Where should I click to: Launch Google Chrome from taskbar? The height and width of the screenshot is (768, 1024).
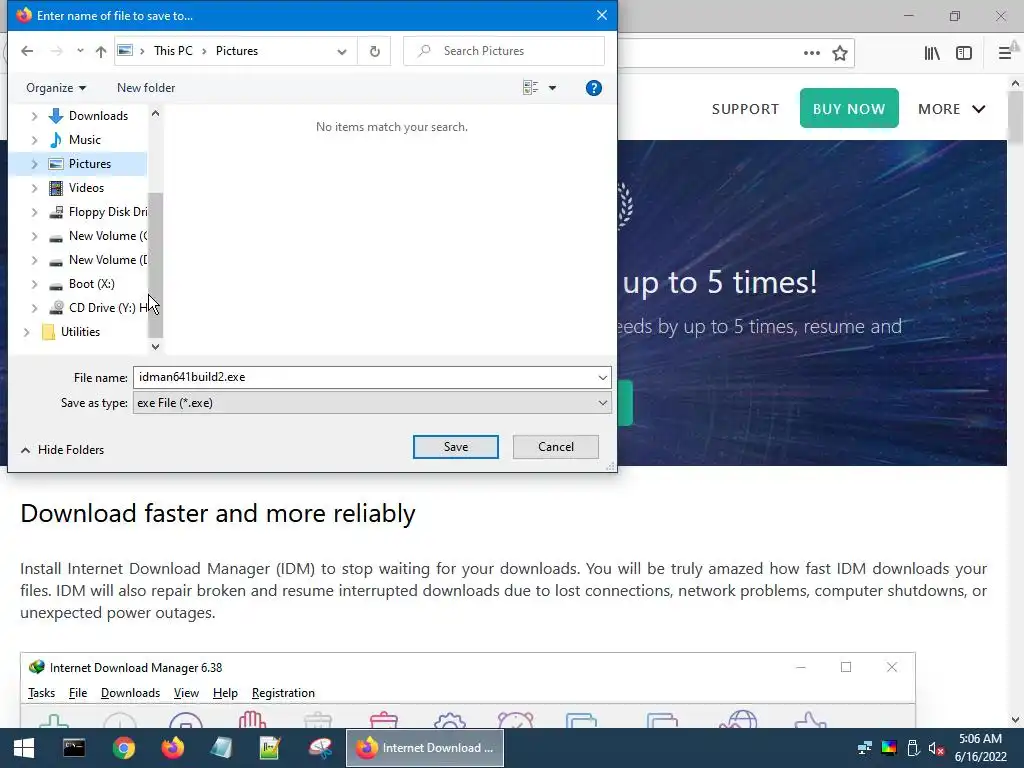pyautogui.click(x=123, y=748)
